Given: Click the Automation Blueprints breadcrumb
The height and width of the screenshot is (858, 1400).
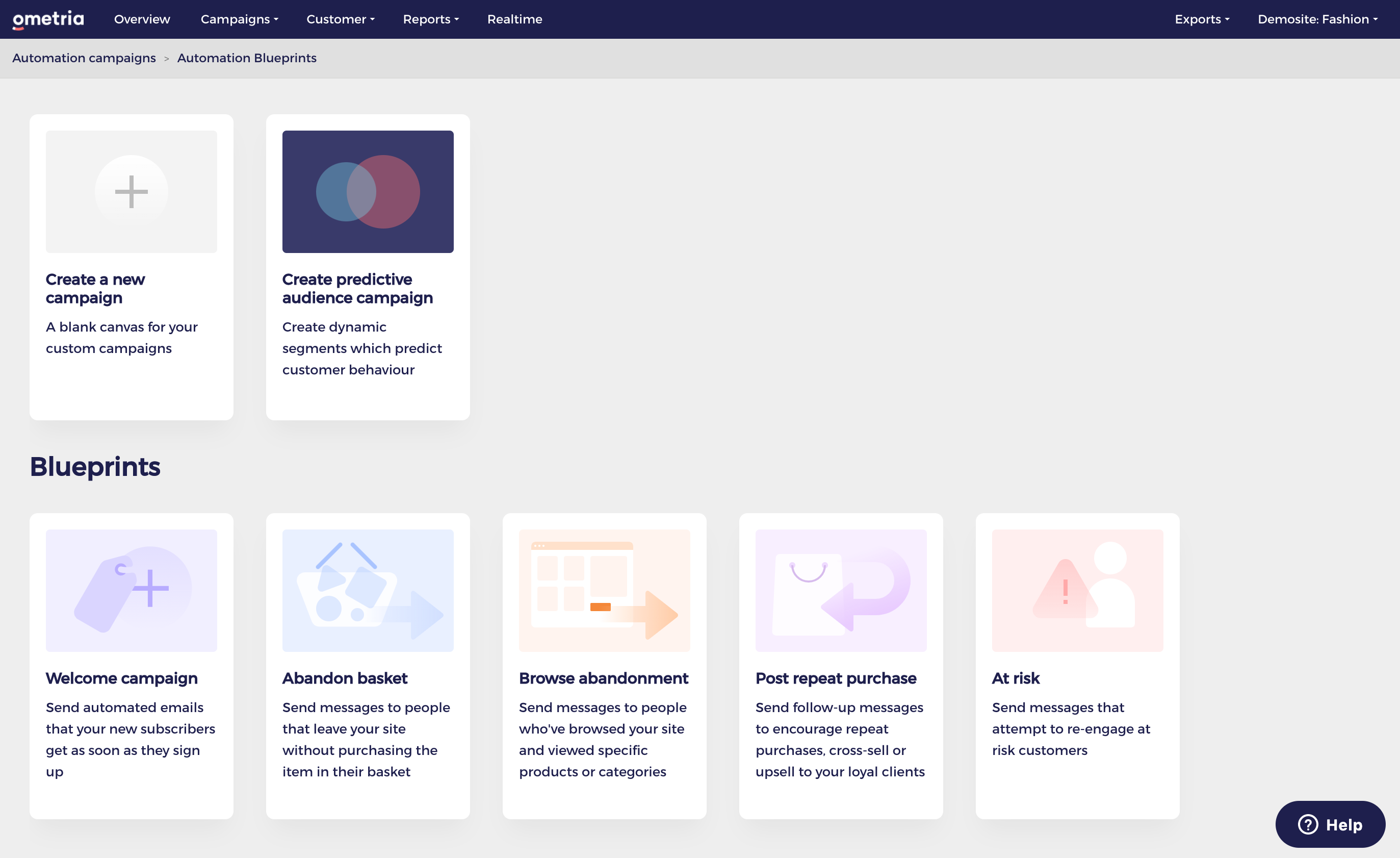Looking at the screenshot, I should click(247, 58).
